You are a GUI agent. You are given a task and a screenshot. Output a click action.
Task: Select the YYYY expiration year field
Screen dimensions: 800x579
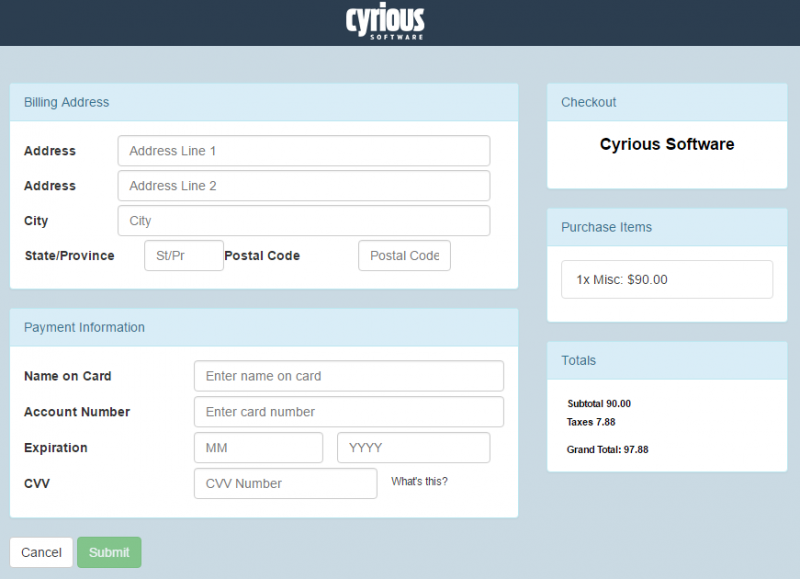(414, 447)
